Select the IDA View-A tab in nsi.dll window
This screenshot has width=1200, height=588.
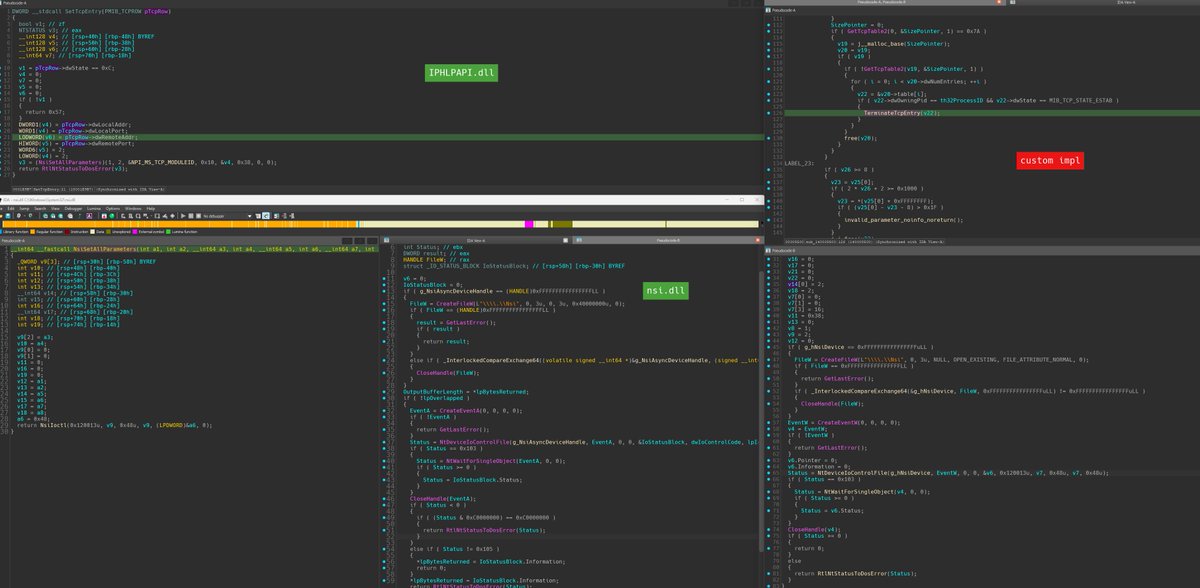tap(475, 240)
